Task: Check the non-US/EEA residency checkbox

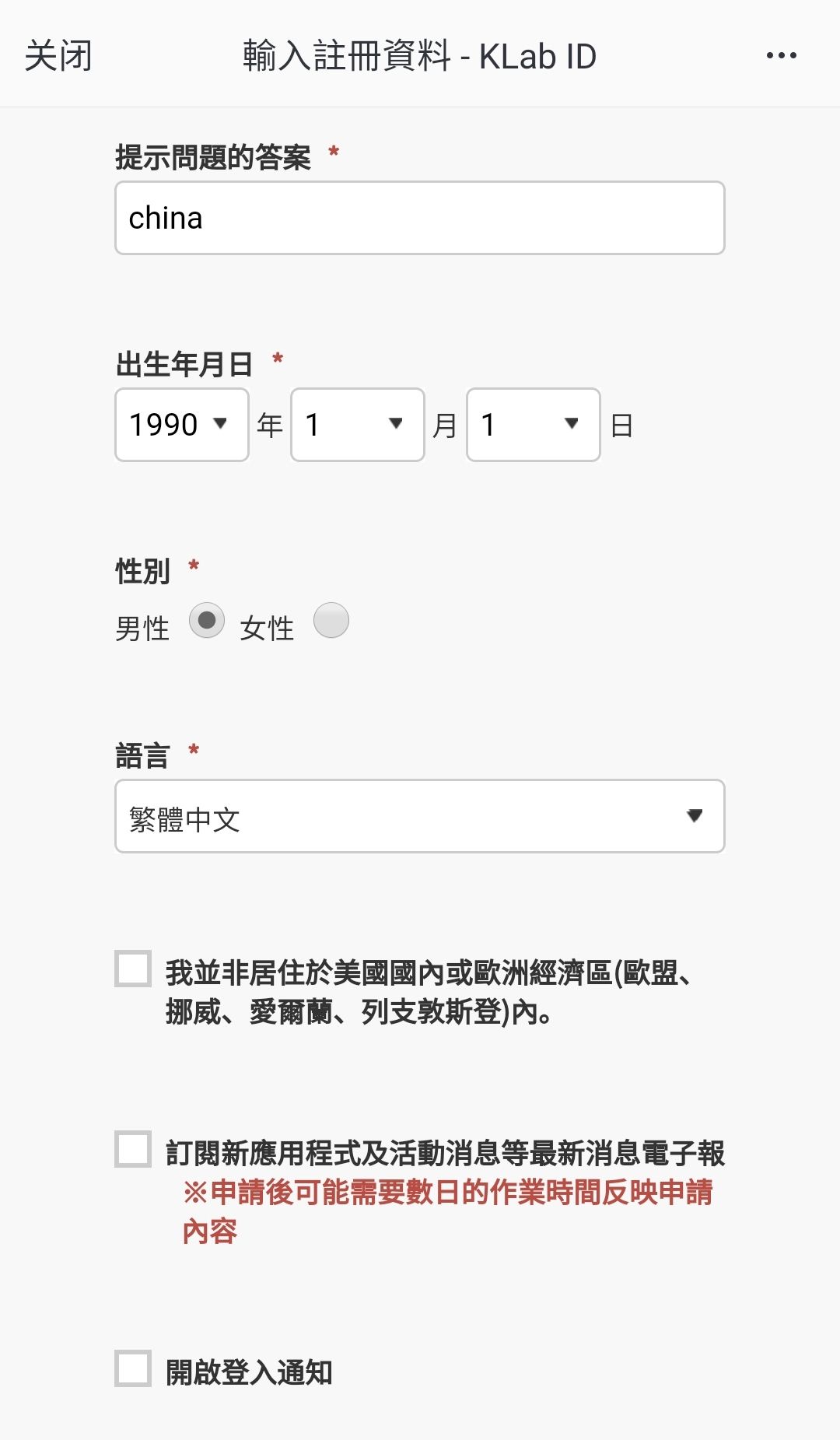Action: (133, 969)
